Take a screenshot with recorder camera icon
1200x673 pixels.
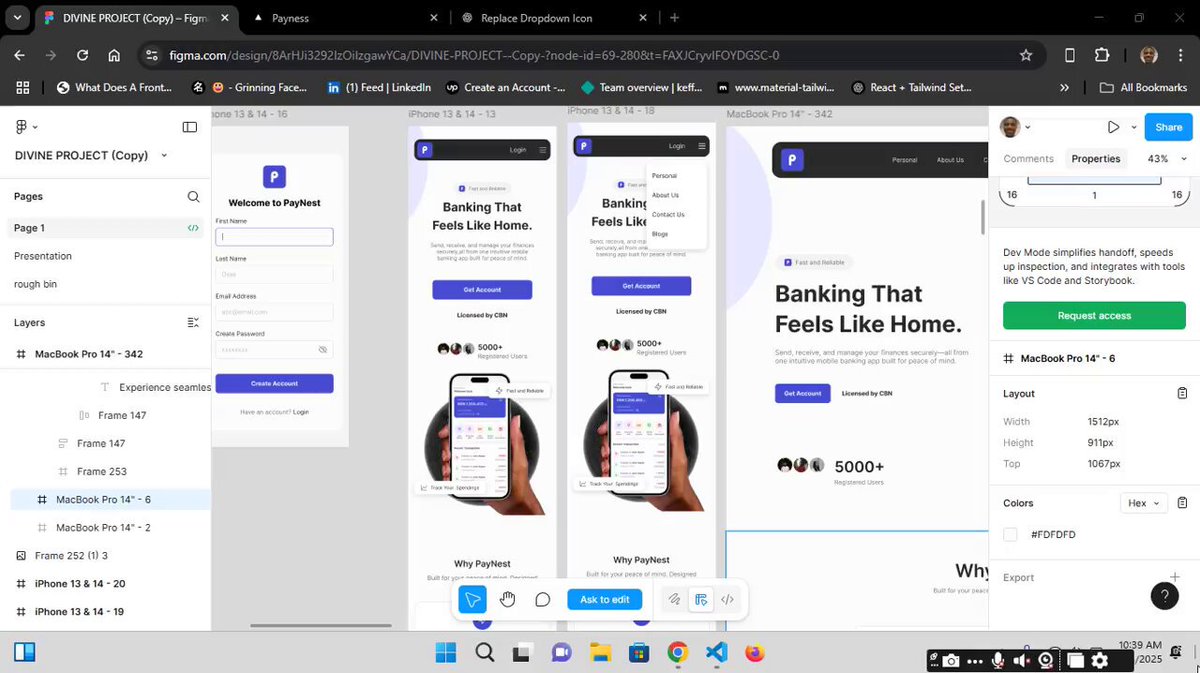point(951,661)
